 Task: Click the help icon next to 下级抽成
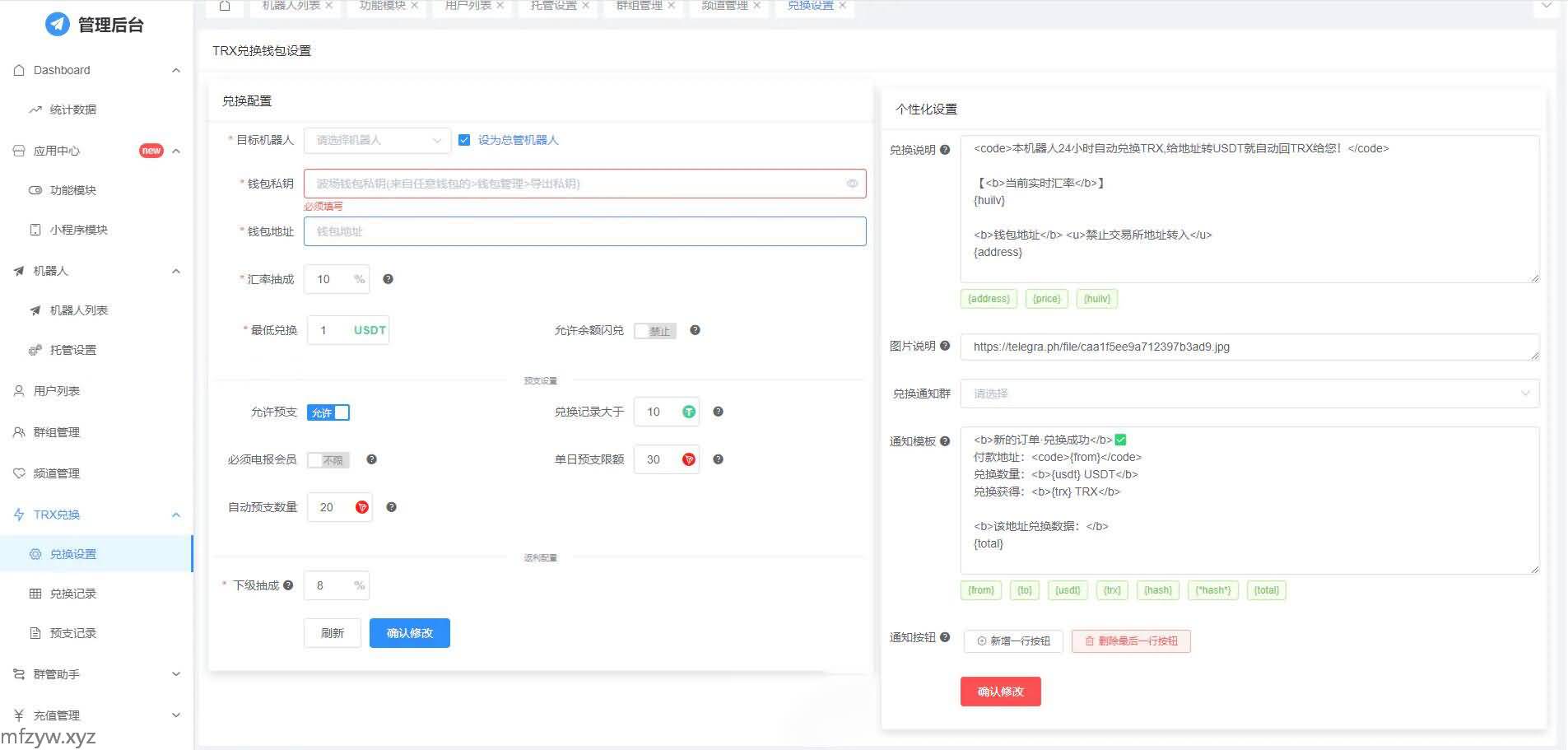[x=288, y=585]
